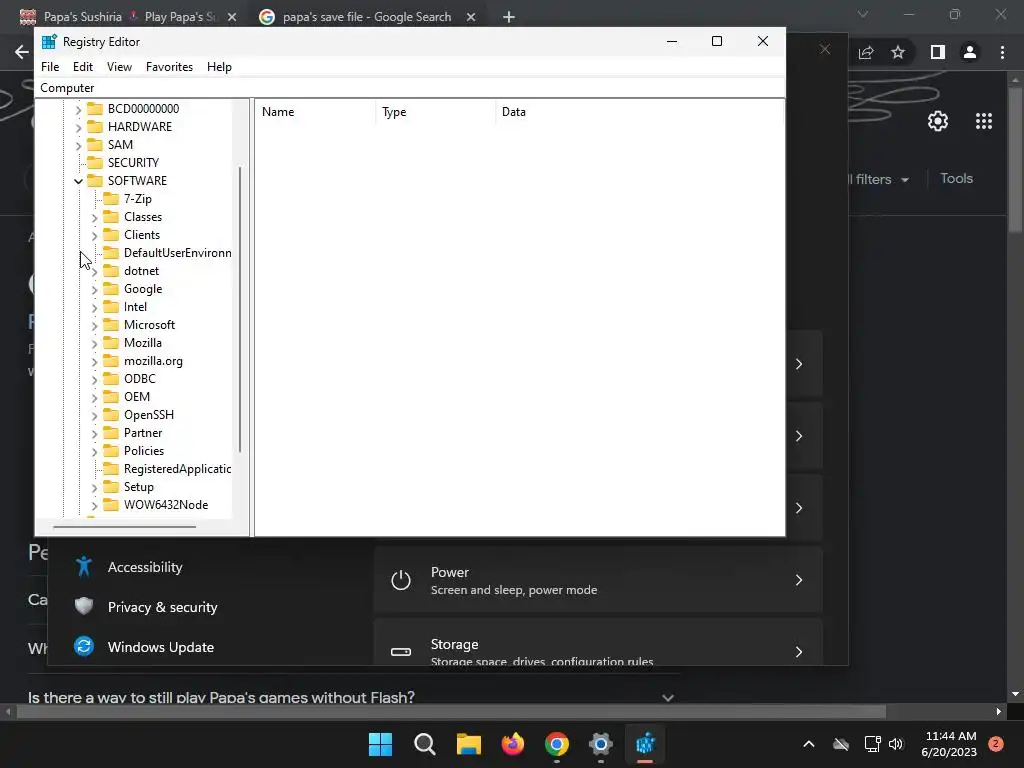This screenshot has width=1024, height=768.
Task: Select the SECURITY key folder icon
Action: pyautogui.click(x=95, y=163)
